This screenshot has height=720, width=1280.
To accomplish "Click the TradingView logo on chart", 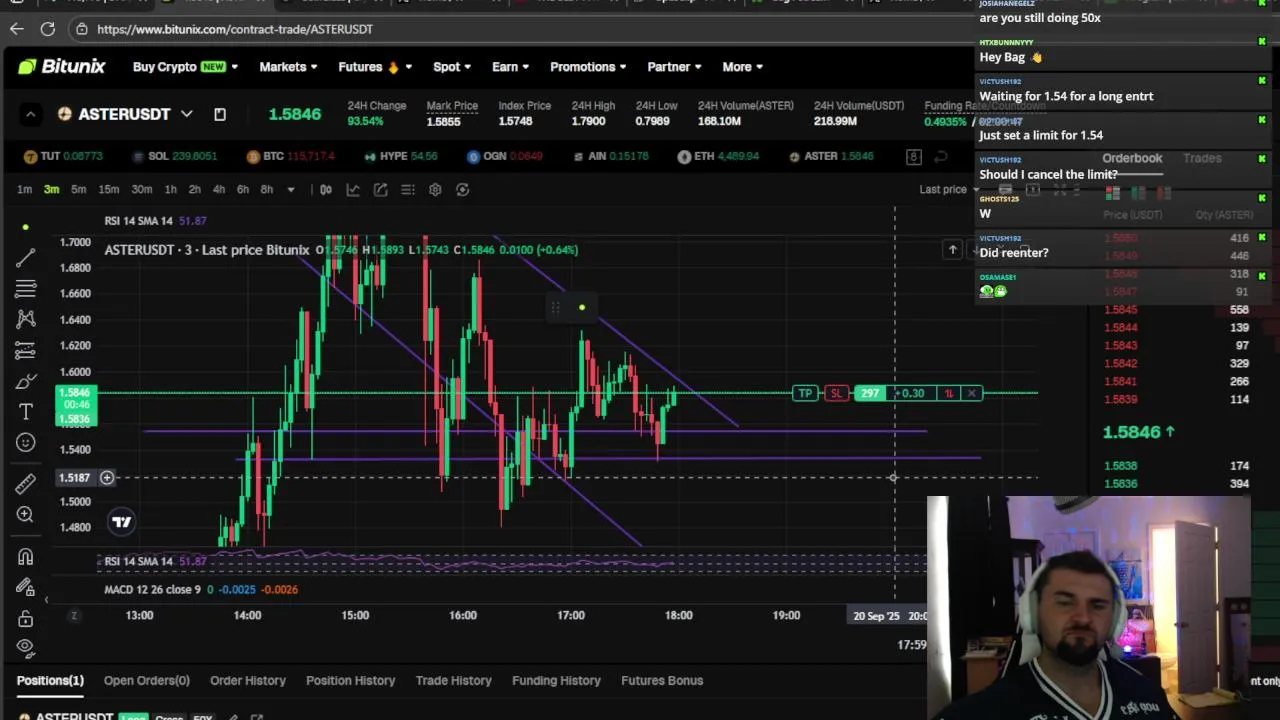I will pyautogui.click(x=121, y=521).
